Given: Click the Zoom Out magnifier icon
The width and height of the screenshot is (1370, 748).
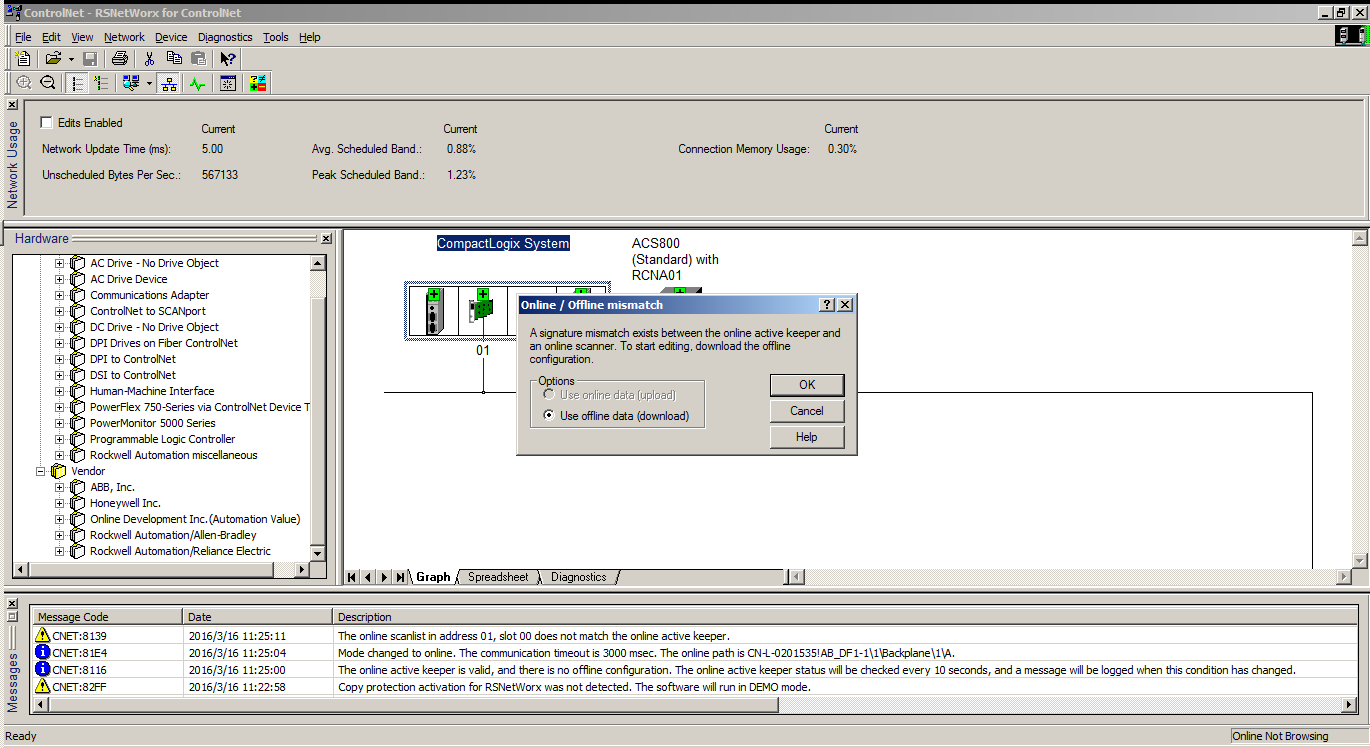Looking at the screenshot, I should (47, 83).
